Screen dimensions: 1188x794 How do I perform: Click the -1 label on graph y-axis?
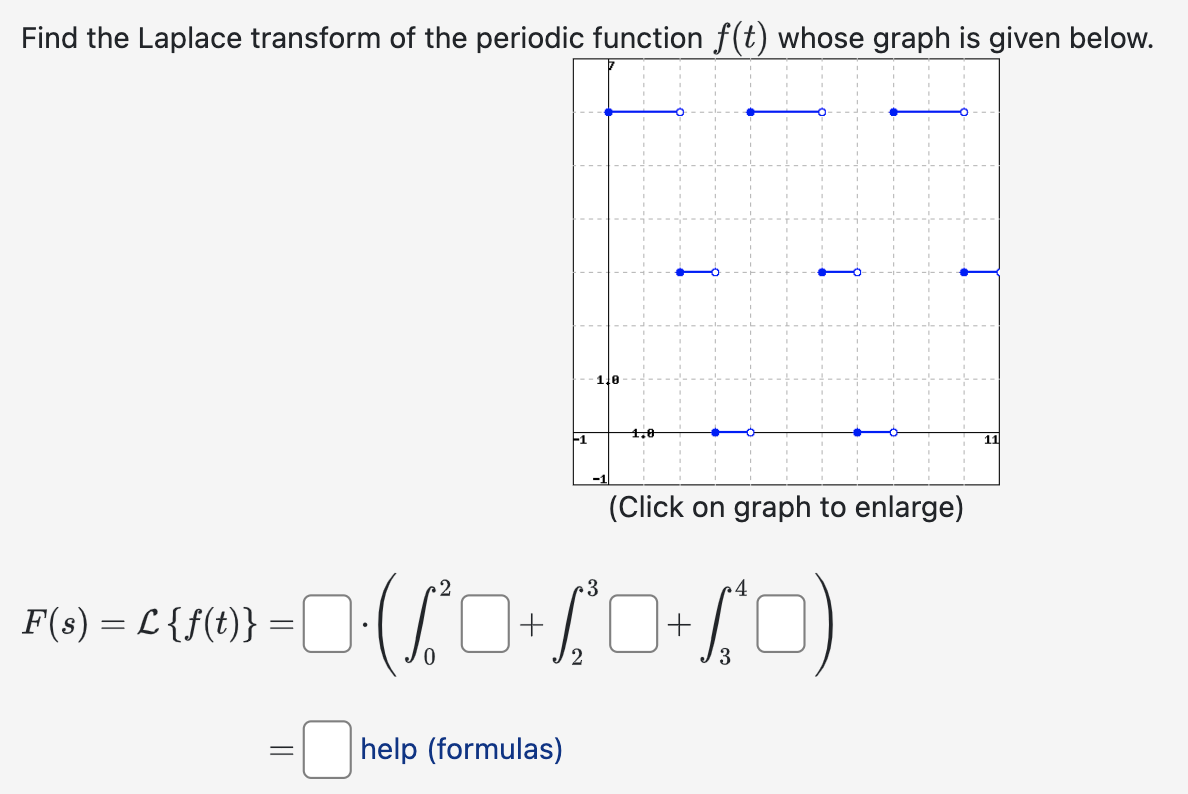tap(597, 477)
